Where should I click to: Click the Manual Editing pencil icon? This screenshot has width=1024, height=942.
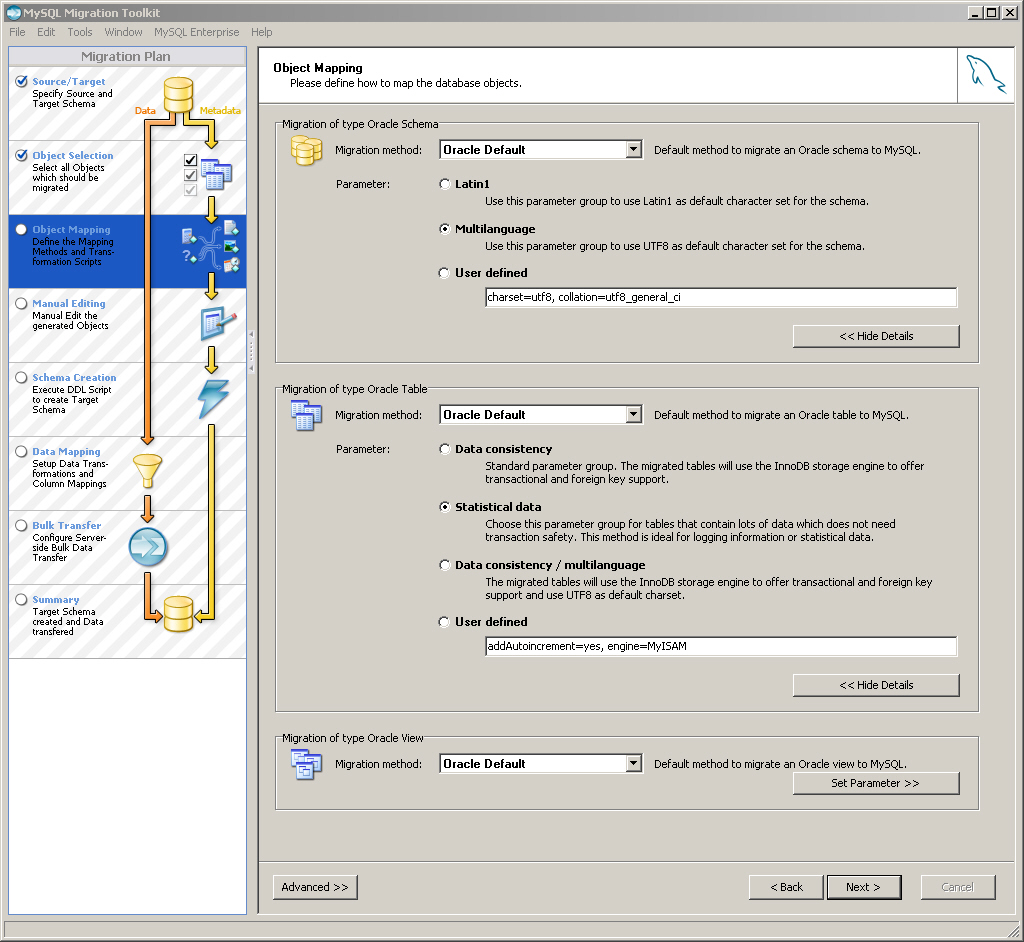[x=217, y=323]
